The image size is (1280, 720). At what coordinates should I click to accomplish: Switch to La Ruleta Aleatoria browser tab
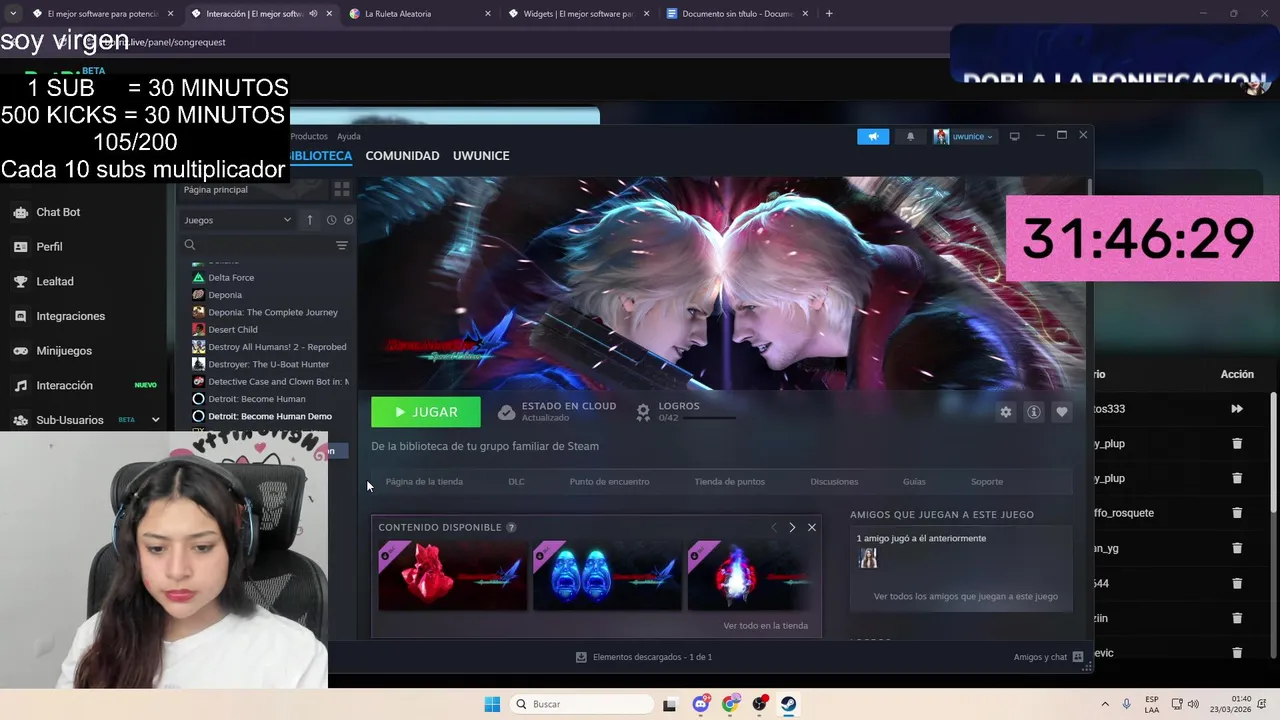click(419, 14)
